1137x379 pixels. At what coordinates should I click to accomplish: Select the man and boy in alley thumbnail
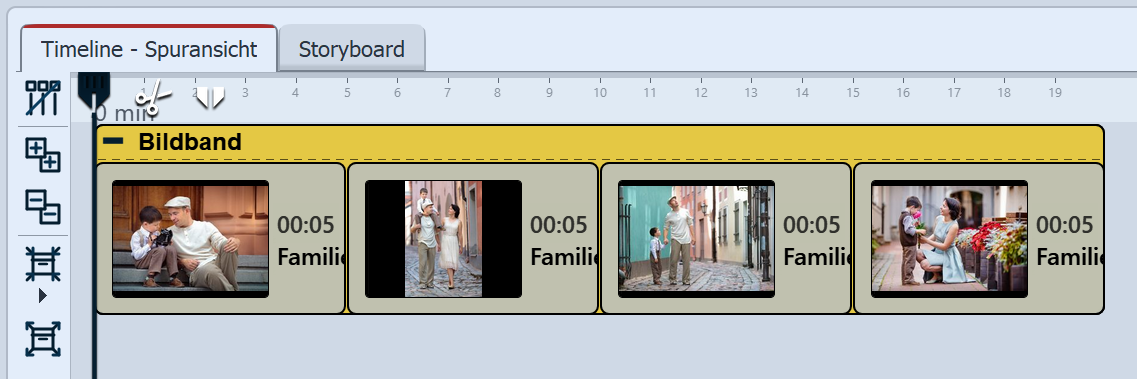(696, 239)
